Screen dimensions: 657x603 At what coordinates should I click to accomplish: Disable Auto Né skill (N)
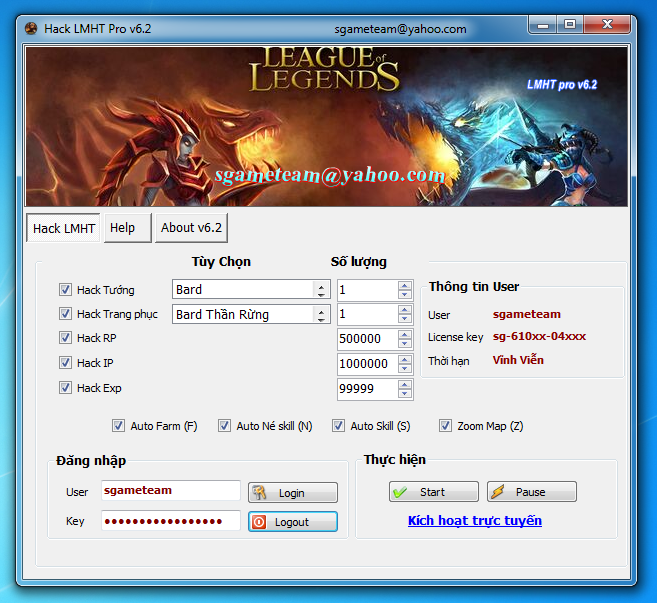224,426
